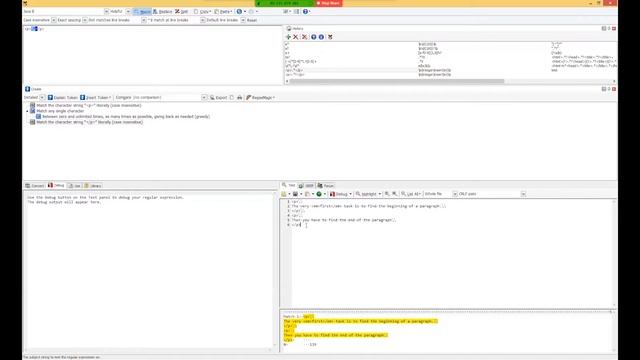Open the Whole file scope dropdown

[x=455, y=194]
